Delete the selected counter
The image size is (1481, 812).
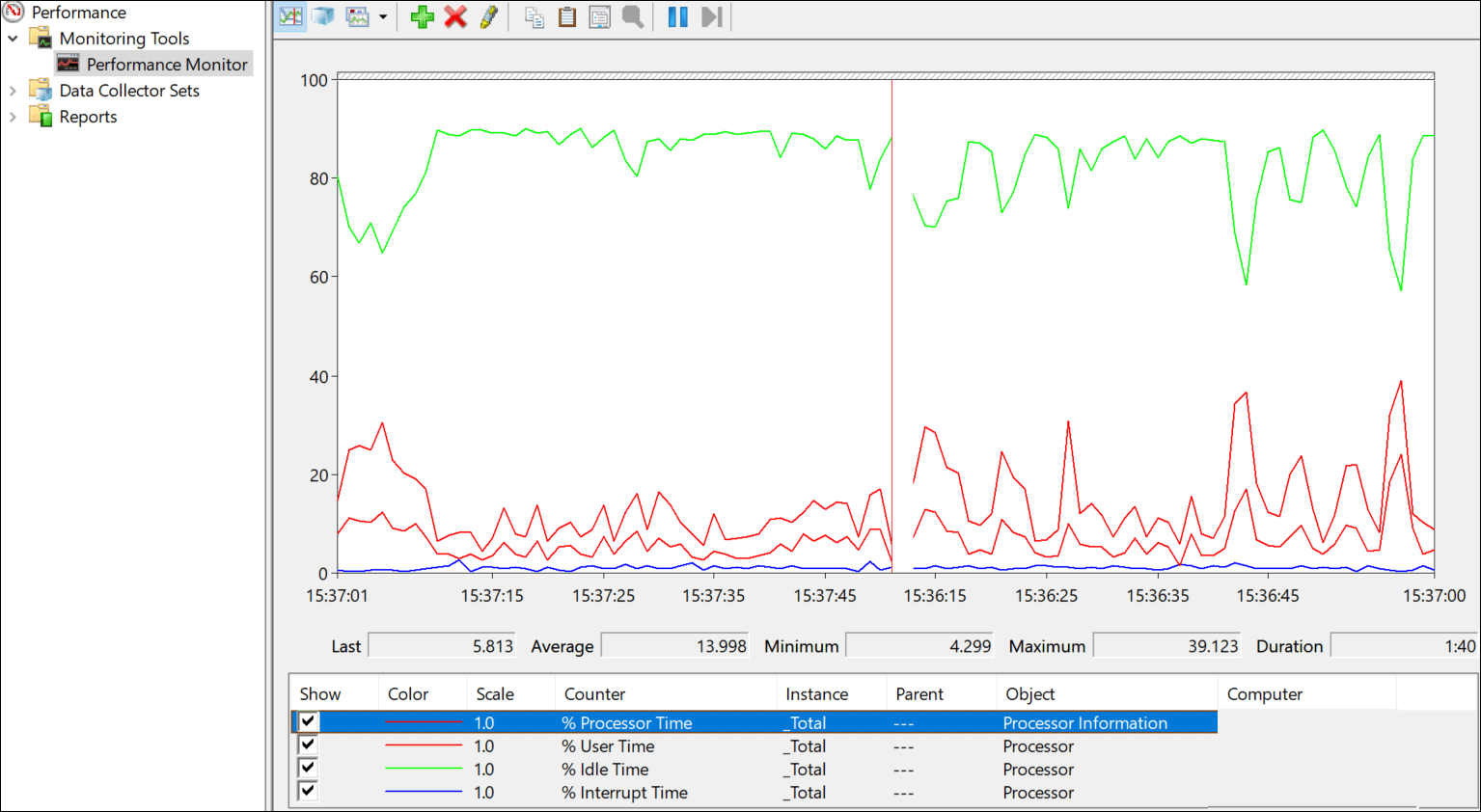[x=455, y=16]
